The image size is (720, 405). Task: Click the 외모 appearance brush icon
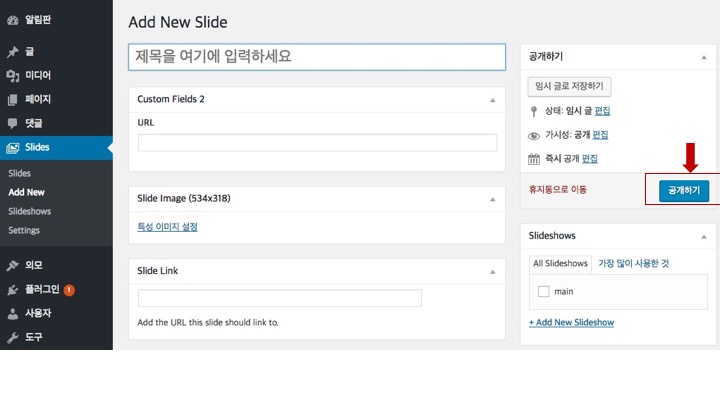12,265
